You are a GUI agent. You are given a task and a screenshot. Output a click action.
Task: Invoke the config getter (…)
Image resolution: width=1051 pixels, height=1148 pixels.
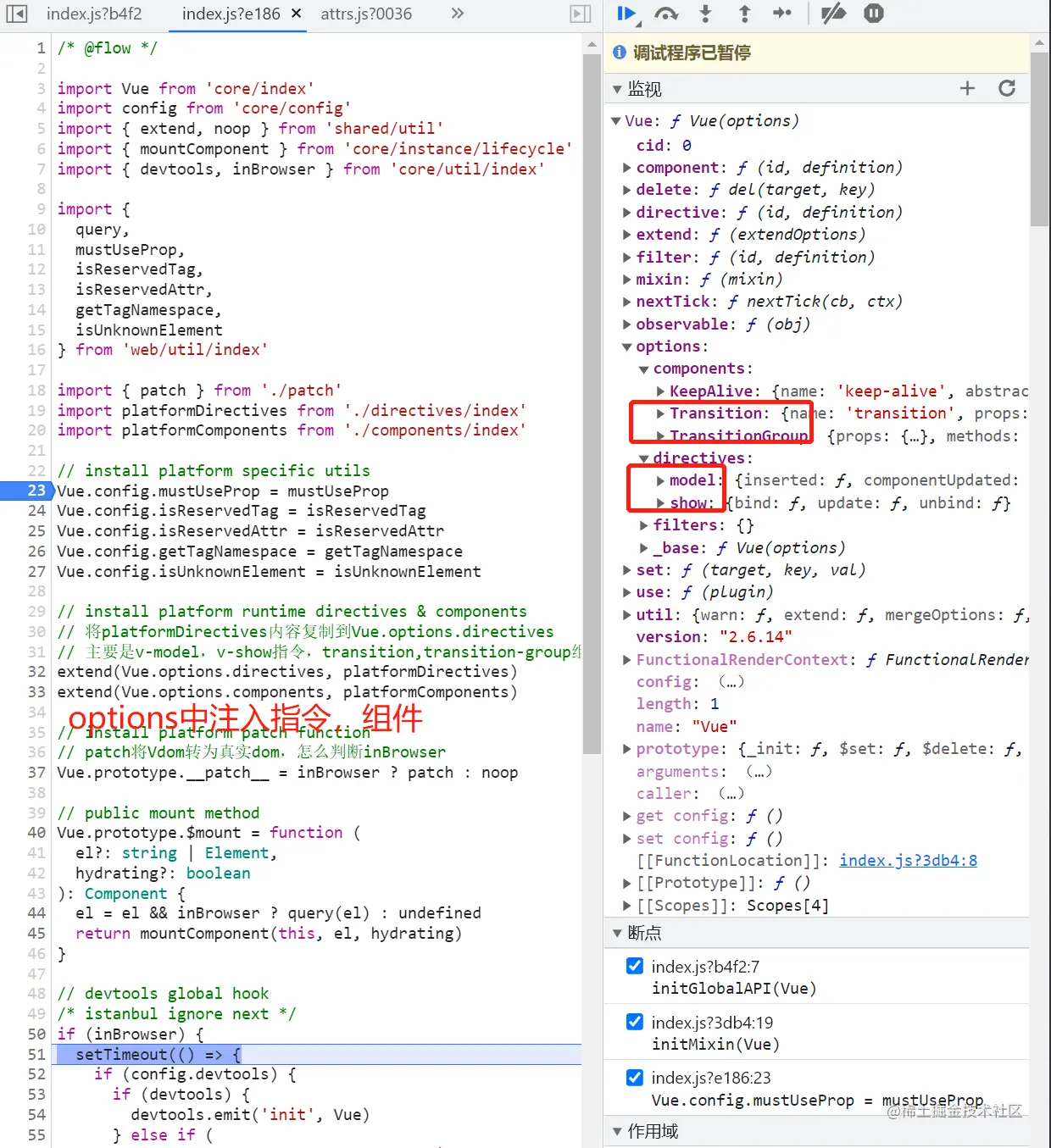[x=731, y=682]
